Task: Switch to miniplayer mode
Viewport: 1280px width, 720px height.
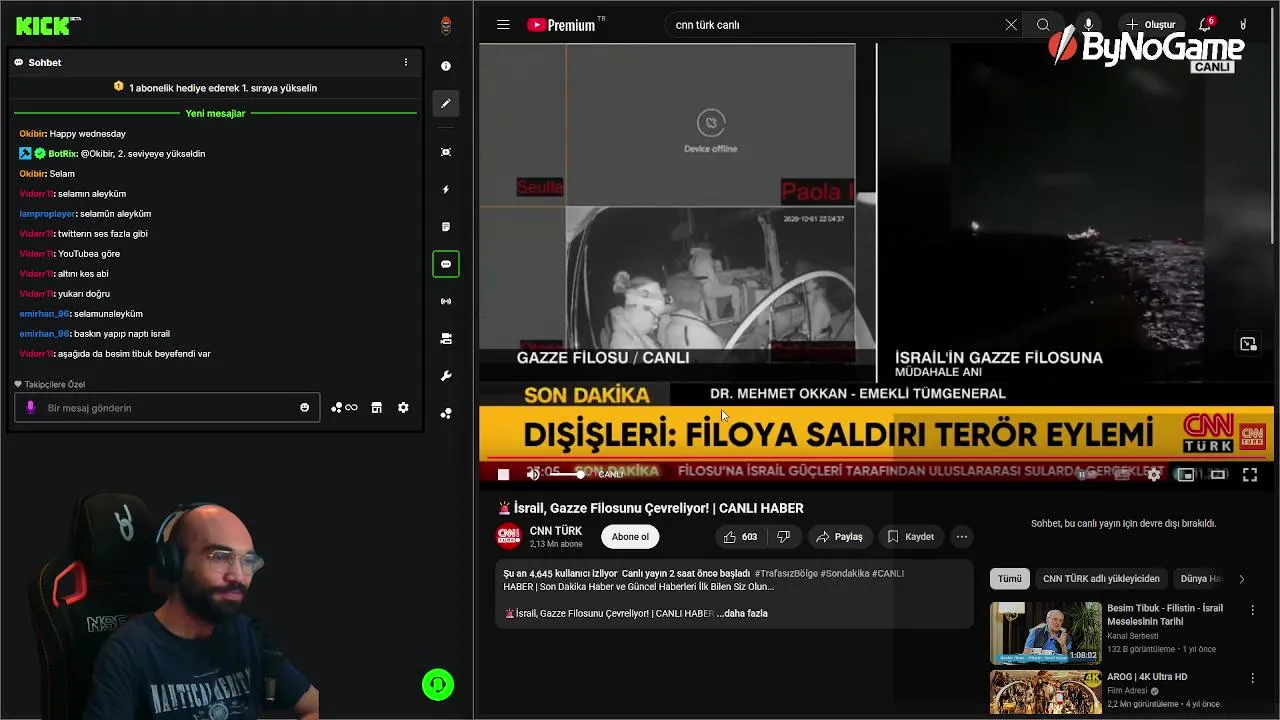Action: [x=1185, y=475]
